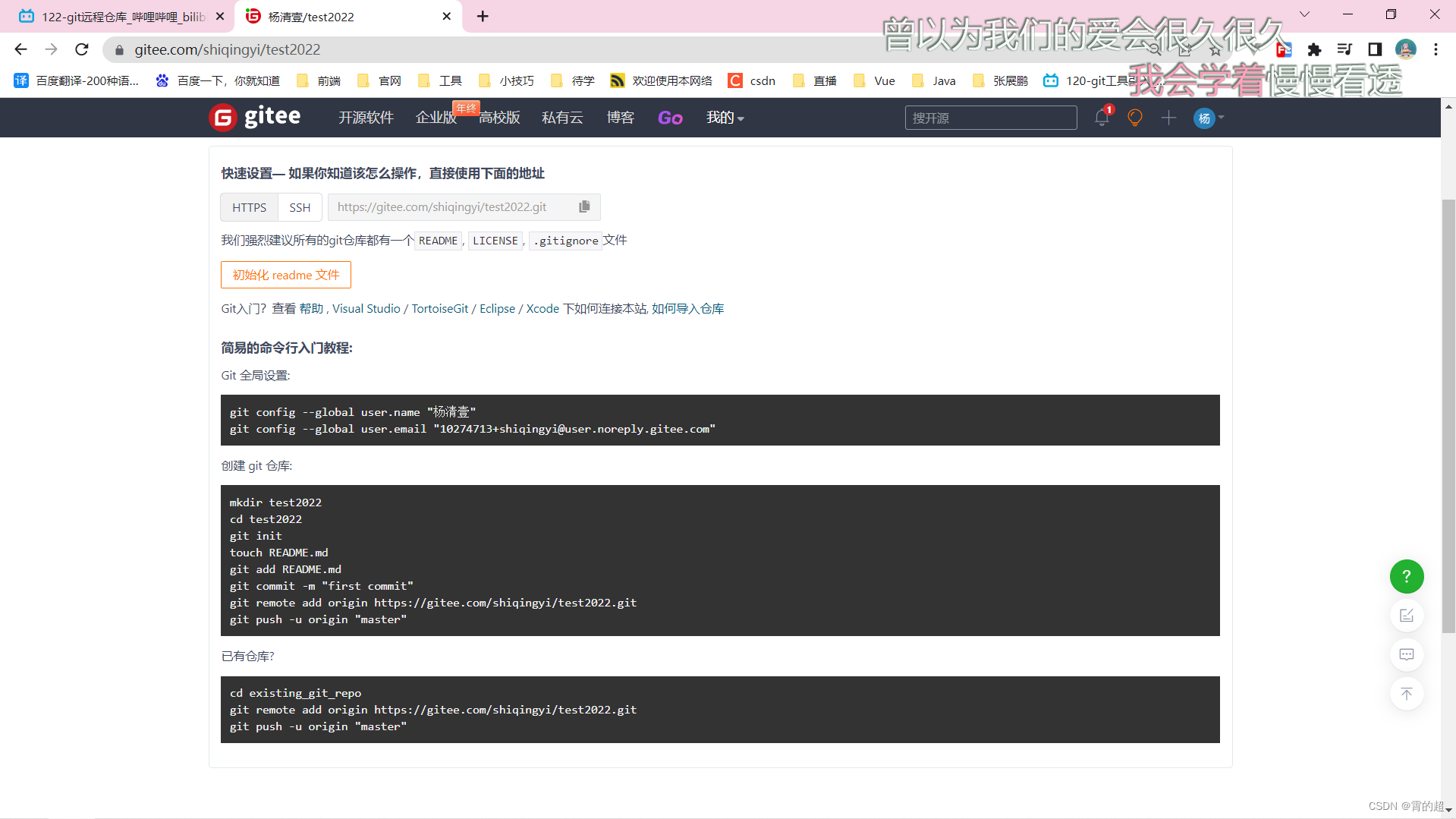Select the SSH protocol button
1456x819 pixels.
coord(300,207)
